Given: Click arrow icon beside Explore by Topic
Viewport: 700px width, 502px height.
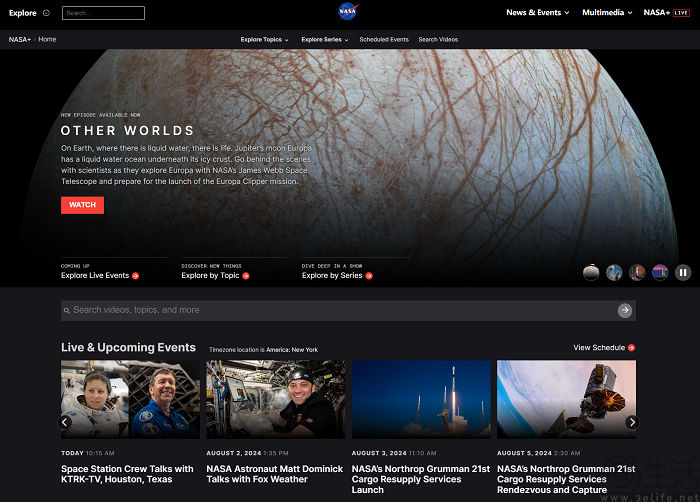Looking at the screenshot, I should tap(246, 276).
